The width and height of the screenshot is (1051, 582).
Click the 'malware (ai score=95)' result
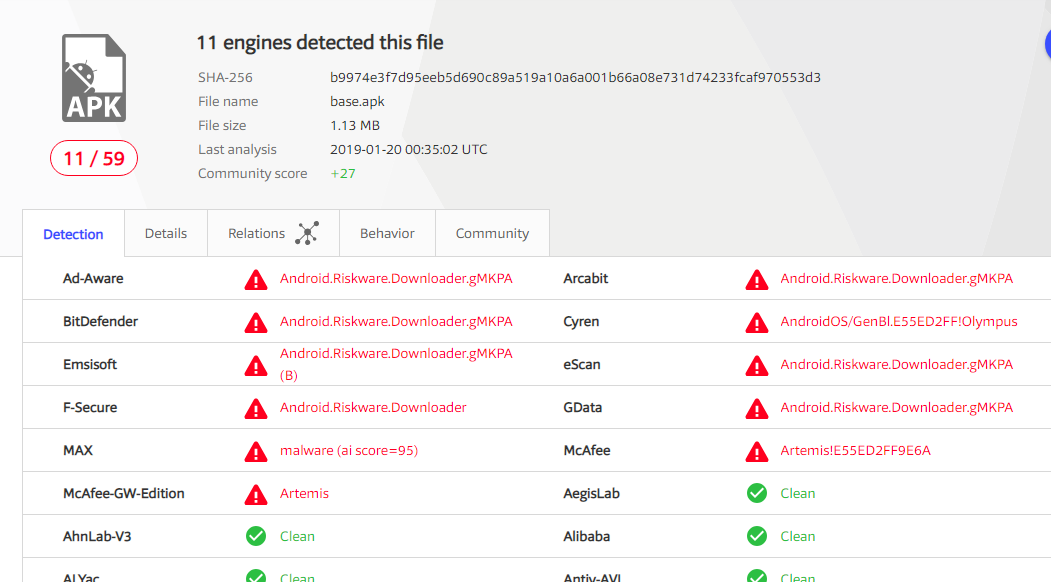349,450
